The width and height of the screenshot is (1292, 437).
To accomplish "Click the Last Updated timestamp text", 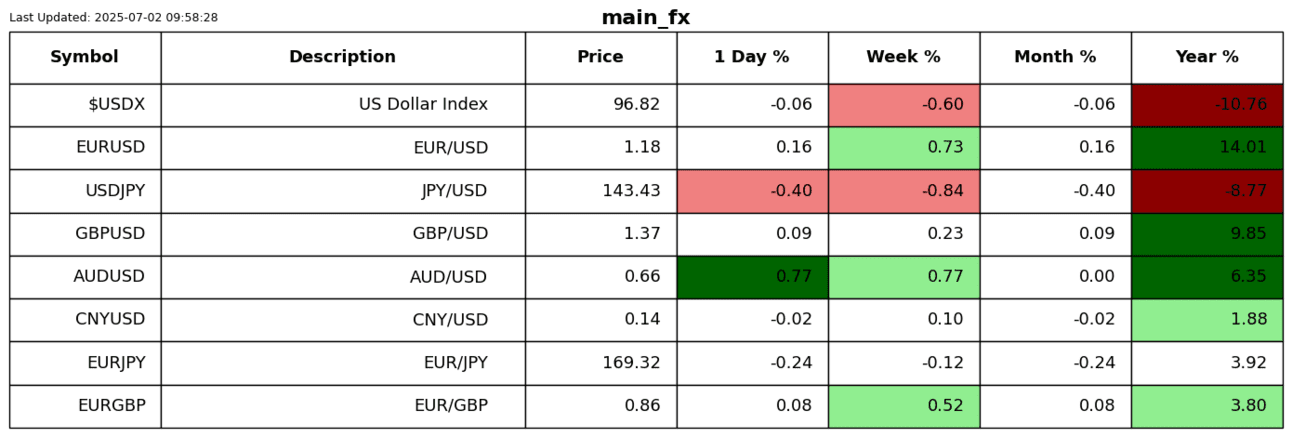I will click(x=113, y=18).
